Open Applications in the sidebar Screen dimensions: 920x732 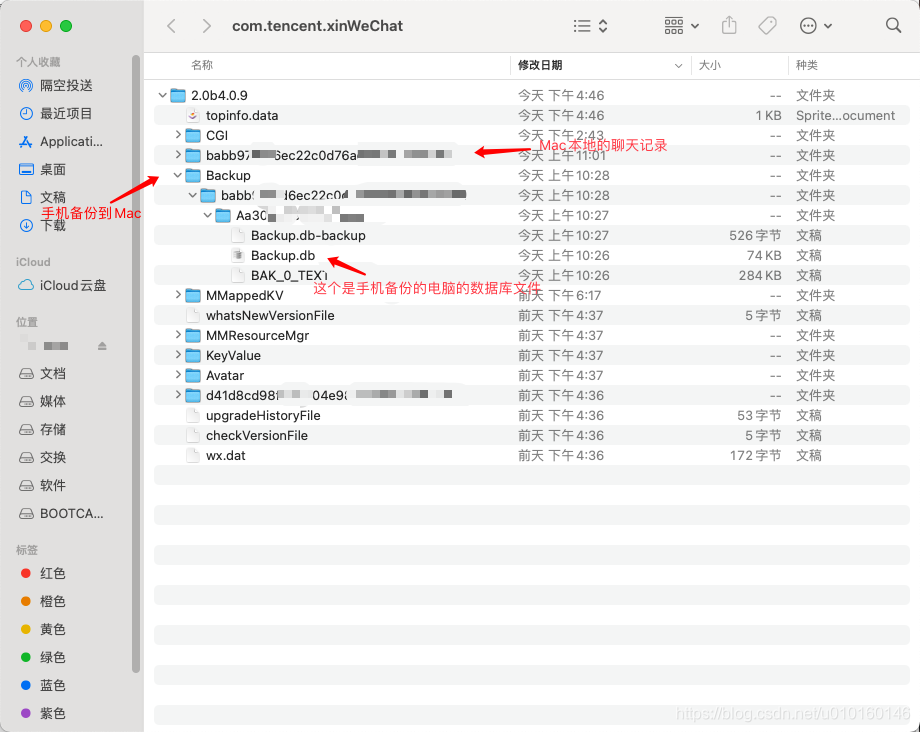pyautogui.click(x=60, y=142)
